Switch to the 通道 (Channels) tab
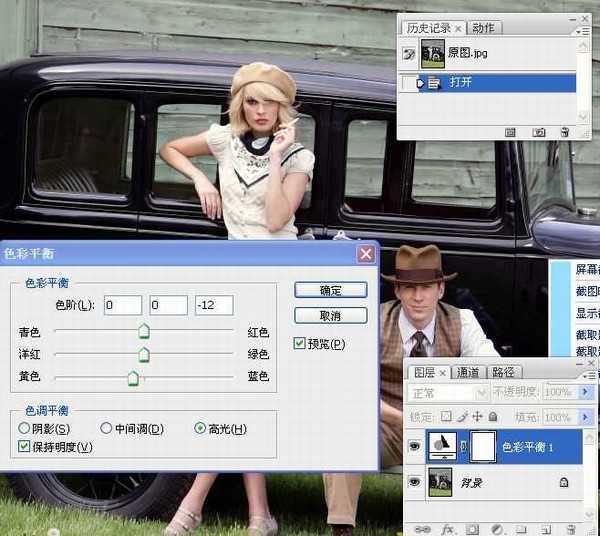 coord(469,372)
